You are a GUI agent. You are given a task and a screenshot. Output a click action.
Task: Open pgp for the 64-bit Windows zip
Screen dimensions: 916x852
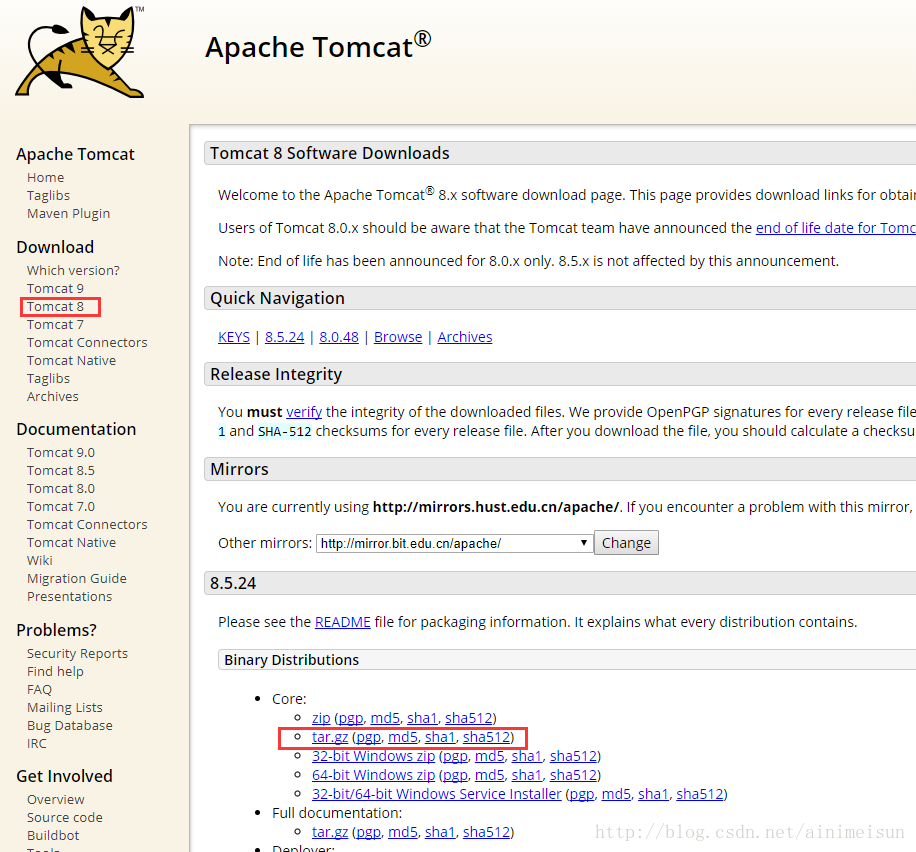455,775
